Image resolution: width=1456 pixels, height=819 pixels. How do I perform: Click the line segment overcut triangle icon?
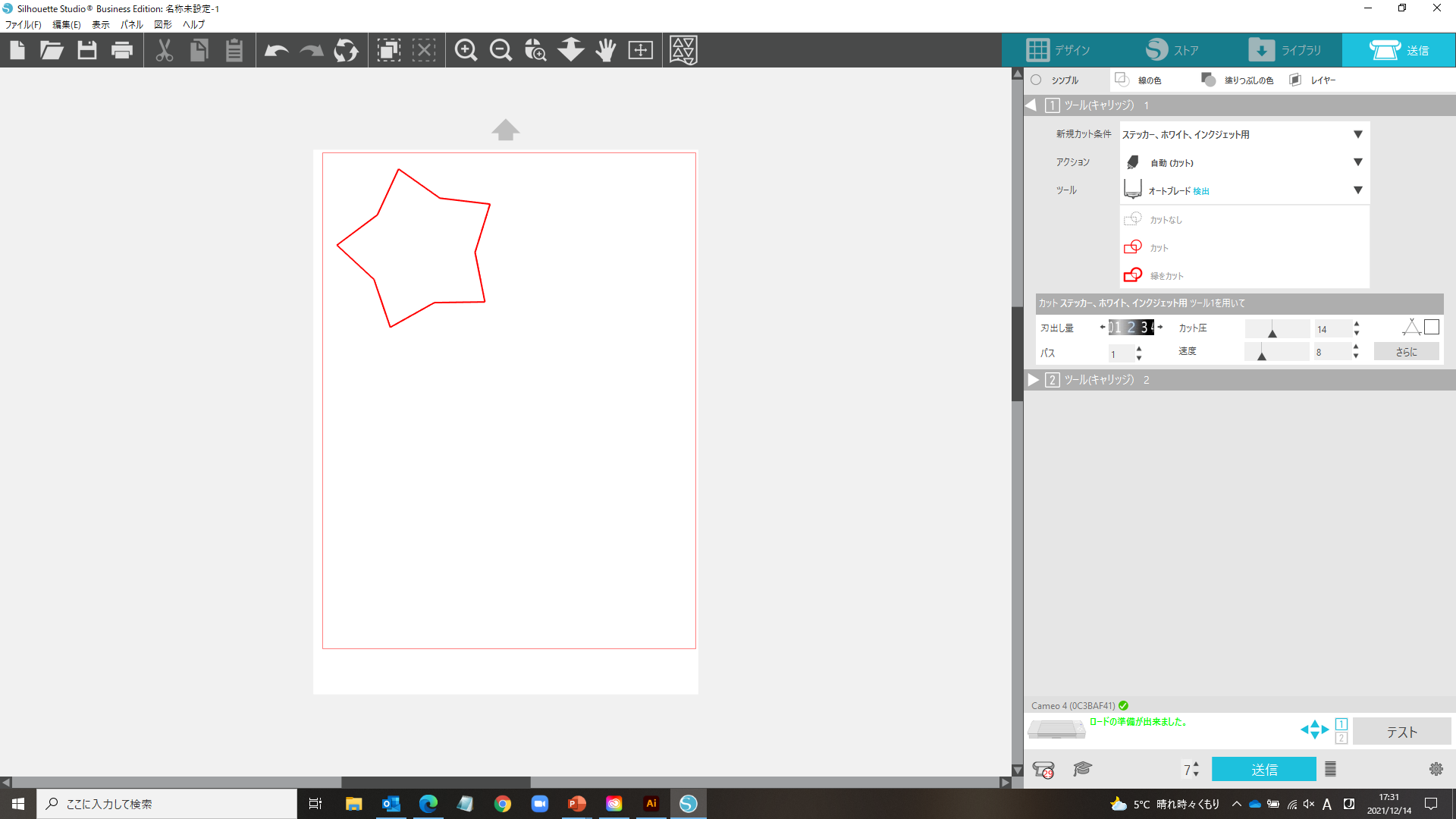click(1411, 327)
